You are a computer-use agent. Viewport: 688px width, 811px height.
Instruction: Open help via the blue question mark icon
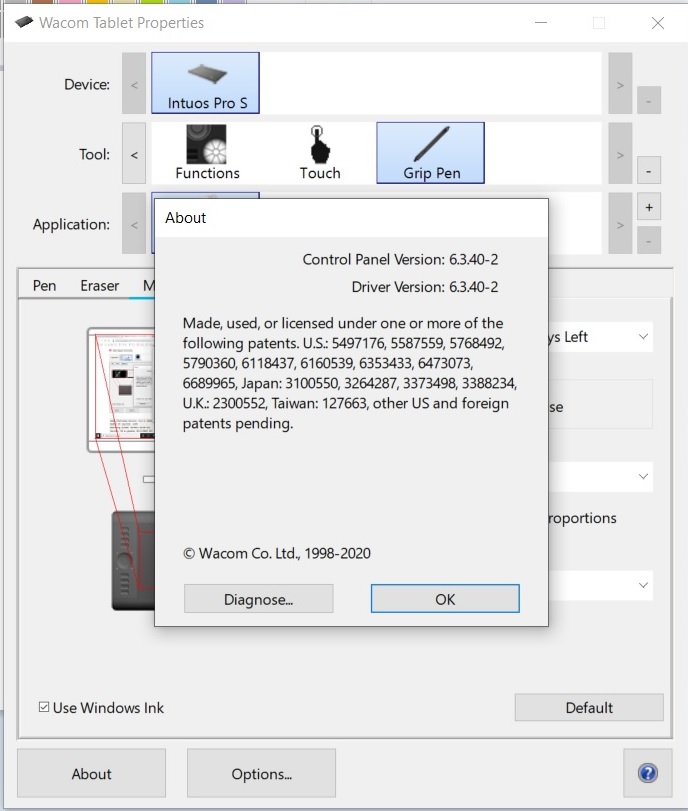point(648,773)
